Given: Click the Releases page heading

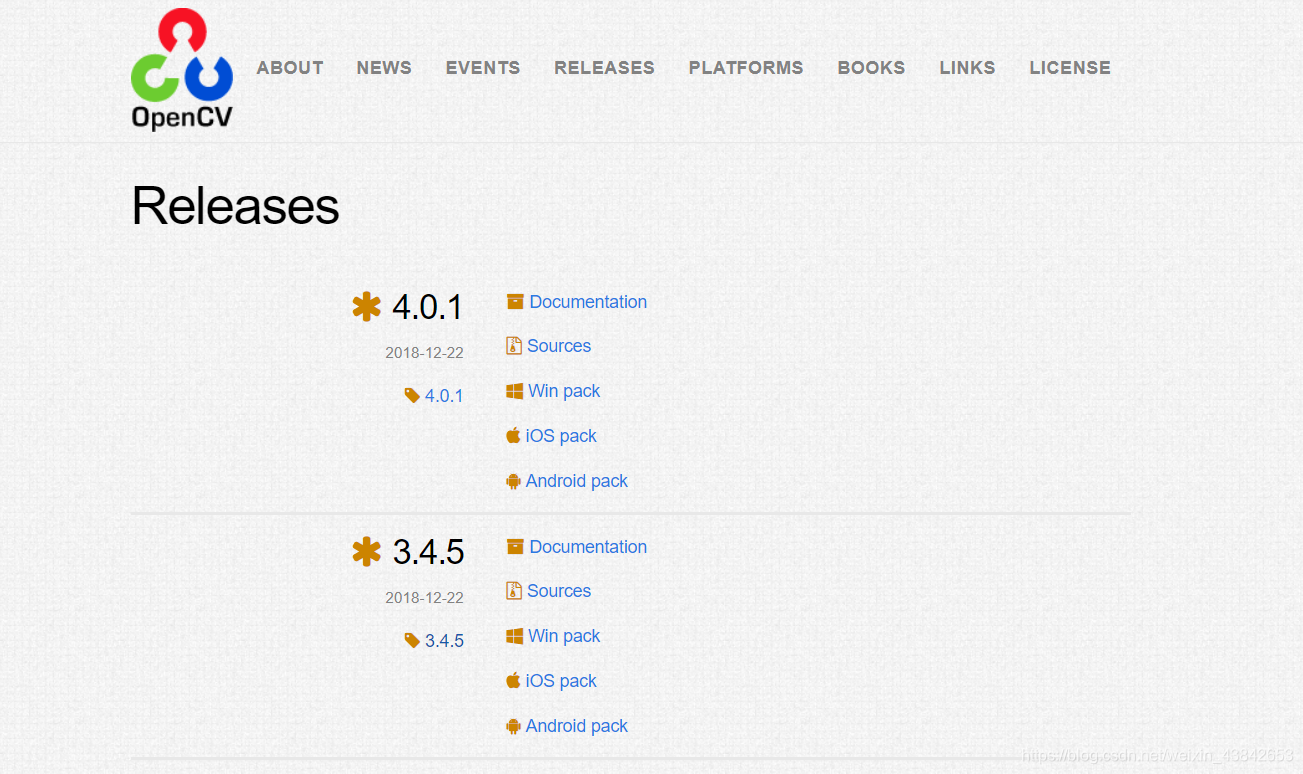Looking at the screenshot, I should [x=235, y=206].
